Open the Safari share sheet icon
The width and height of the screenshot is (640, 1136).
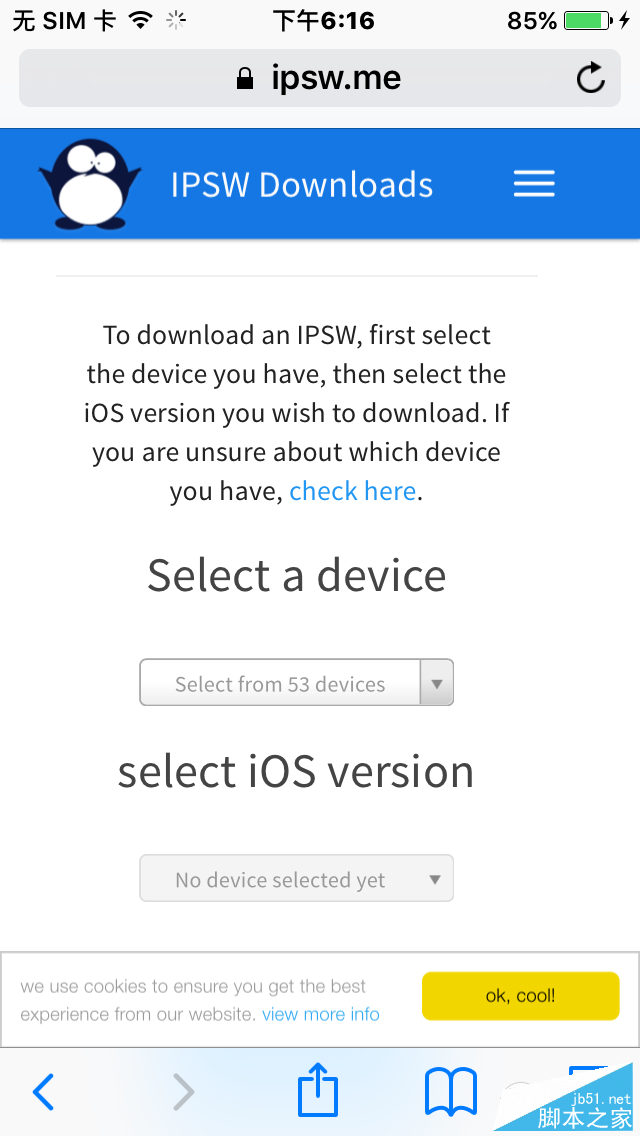click(x=318, y=1090)
